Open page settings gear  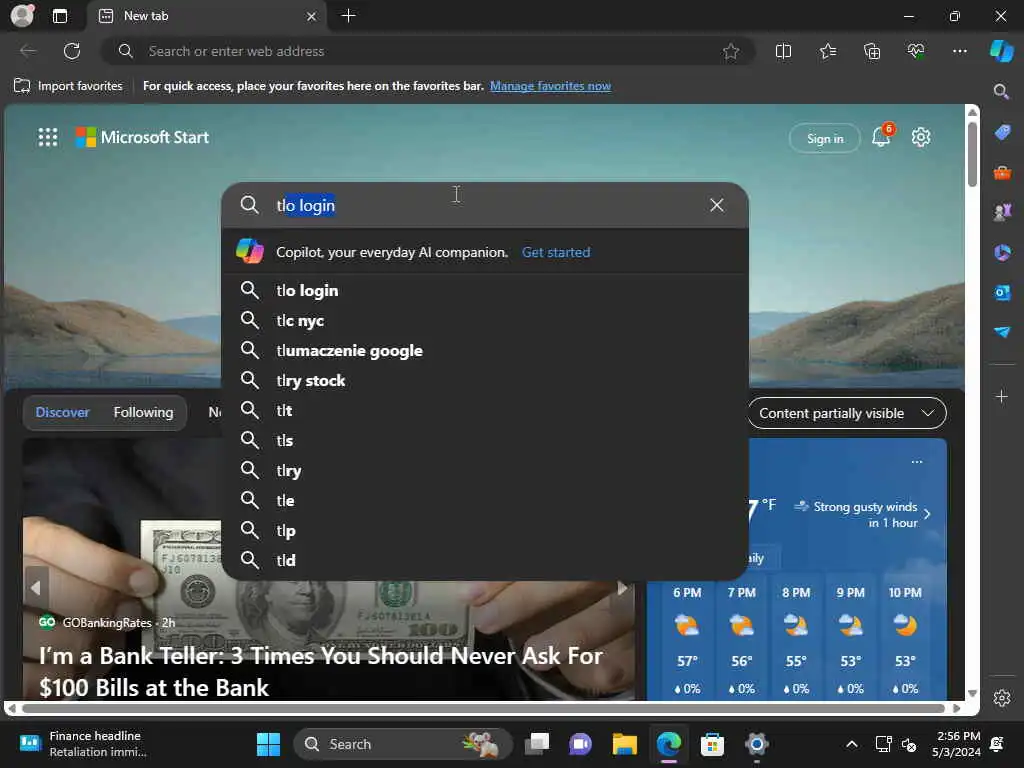click(x=921, y=137)
